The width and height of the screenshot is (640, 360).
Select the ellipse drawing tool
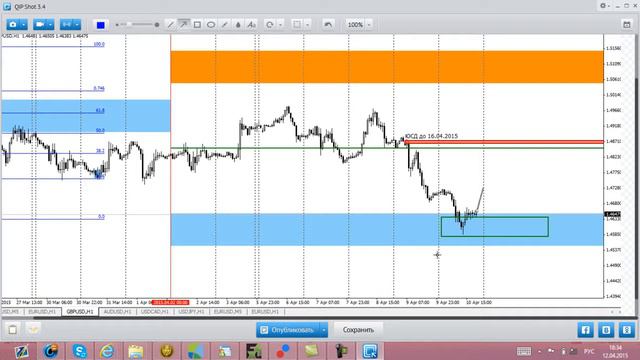pos(211,25)
